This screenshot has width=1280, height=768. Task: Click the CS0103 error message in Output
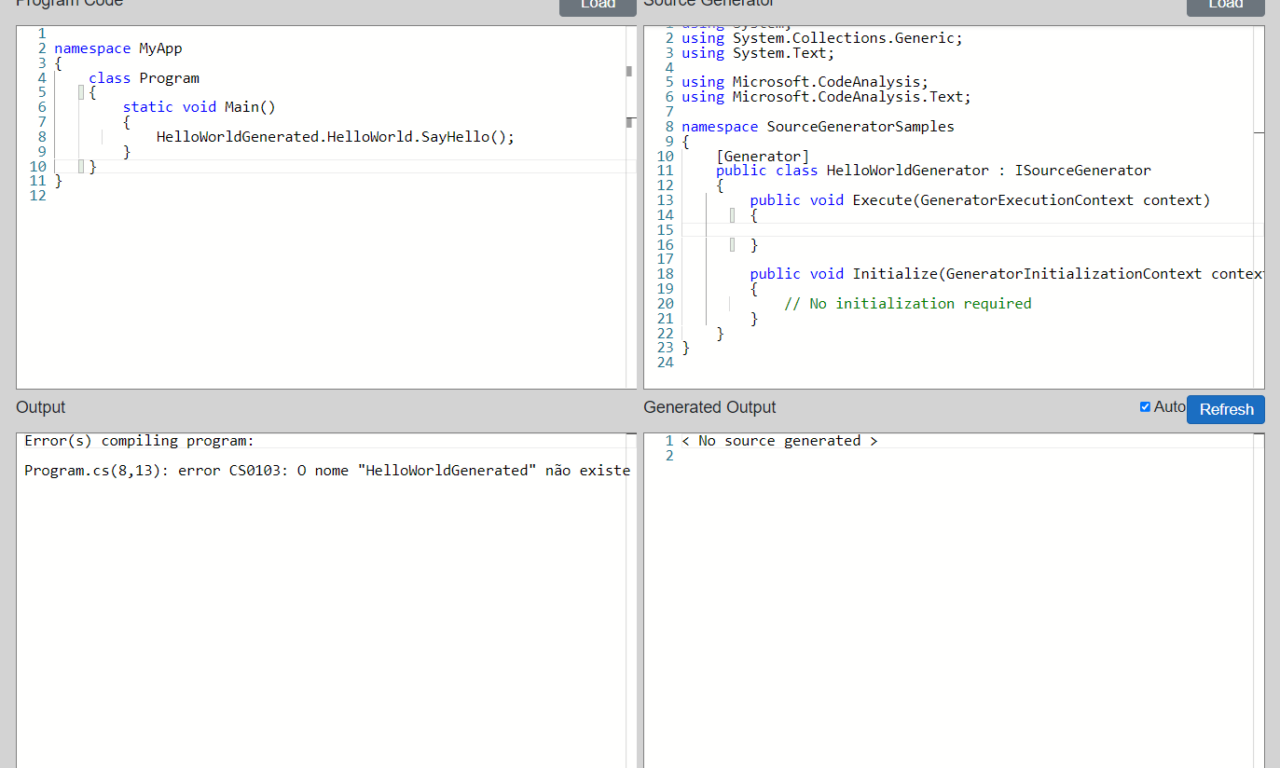[327, 470]
